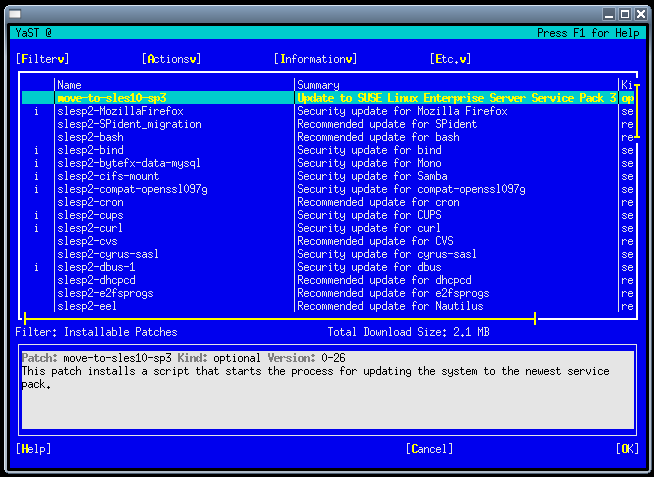Click the 'Filter: Installable Patches' label
The image size is (654, 477).
pos(96,332)
